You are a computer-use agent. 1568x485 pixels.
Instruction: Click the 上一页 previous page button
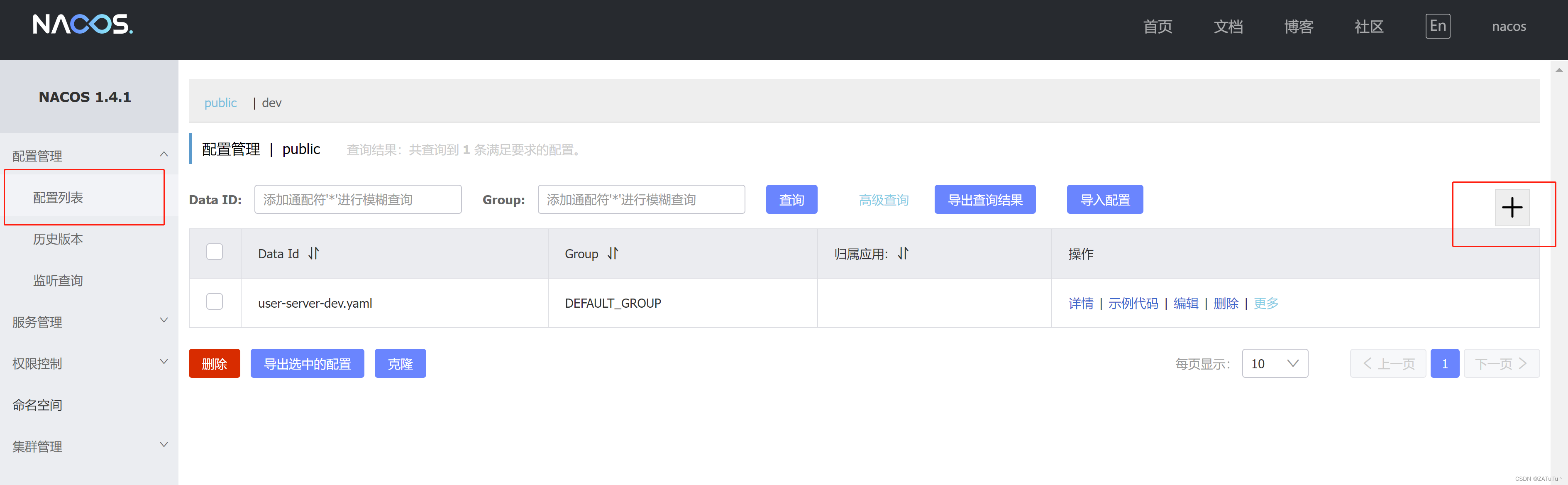point(1388,363)
